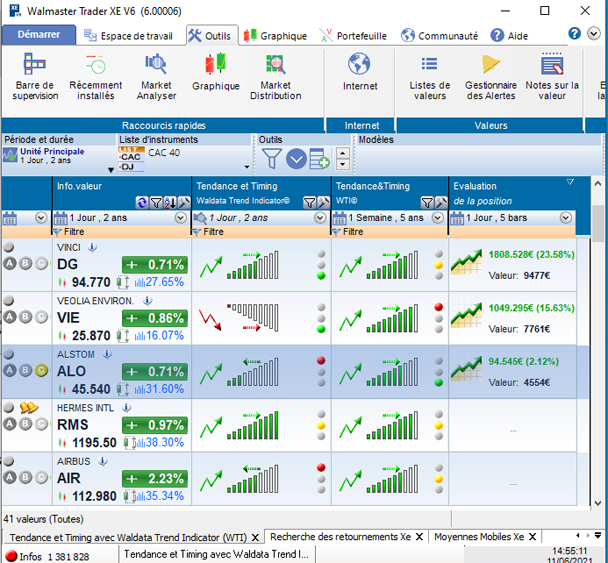Click info icon next to ALSTOM
This screenshot has width=608, height=563.
pyautogui.click(x=107, y=354)
